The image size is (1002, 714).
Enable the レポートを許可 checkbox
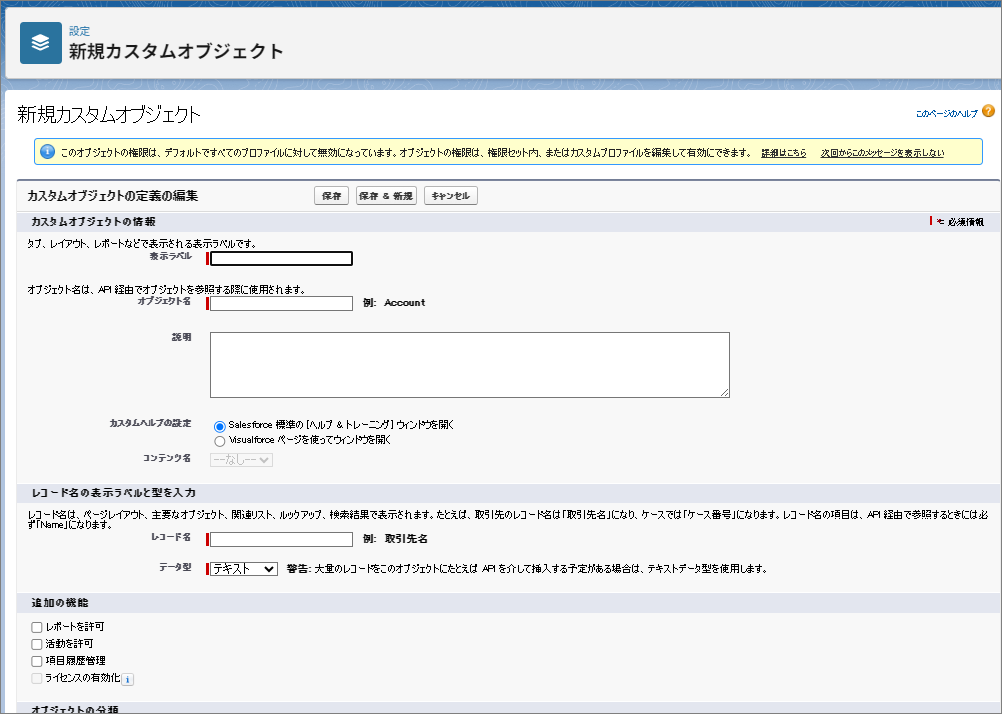(x=37, y=627)
